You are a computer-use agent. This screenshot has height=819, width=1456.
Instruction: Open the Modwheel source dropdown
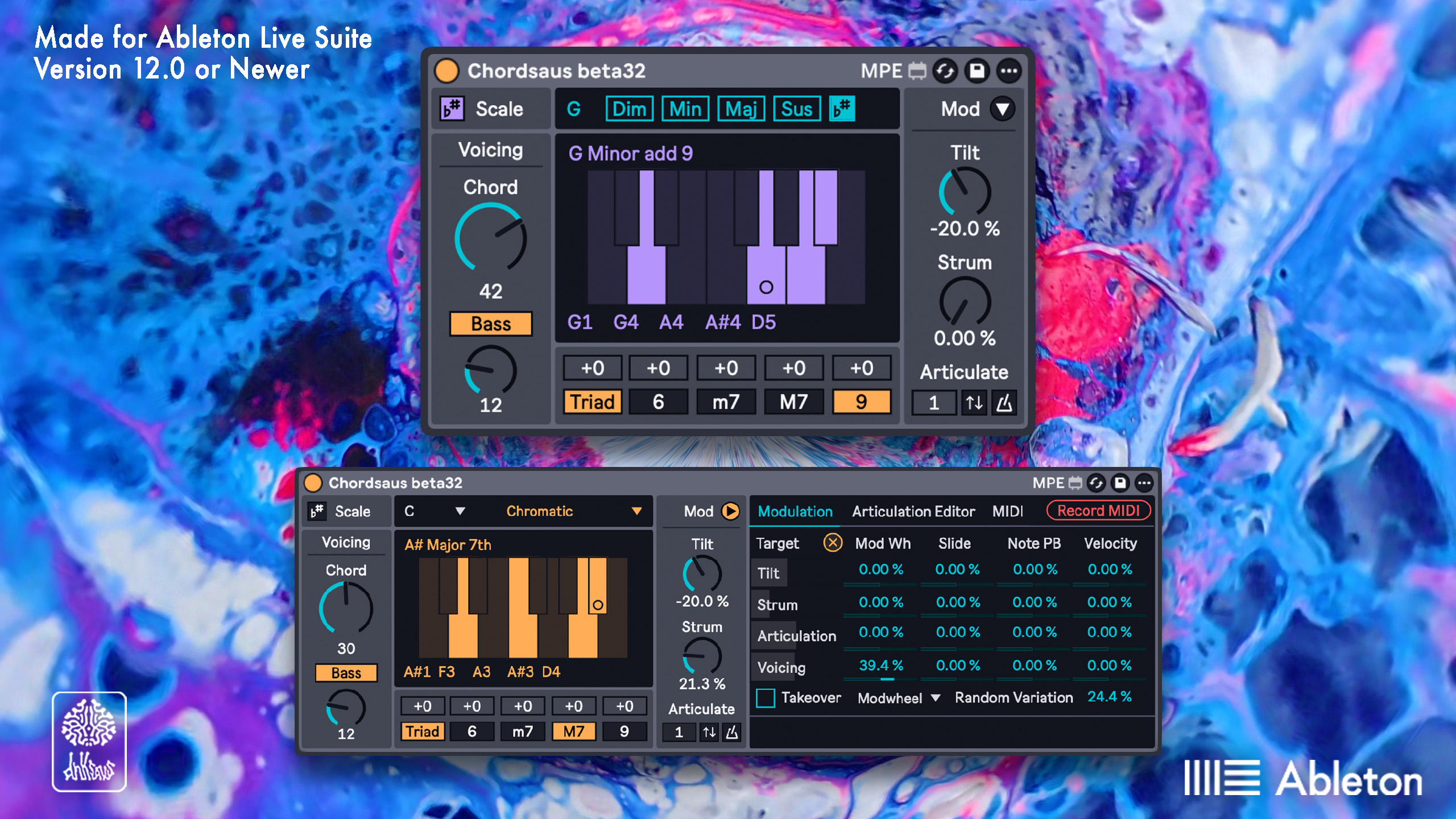click(x=899, y=698)
